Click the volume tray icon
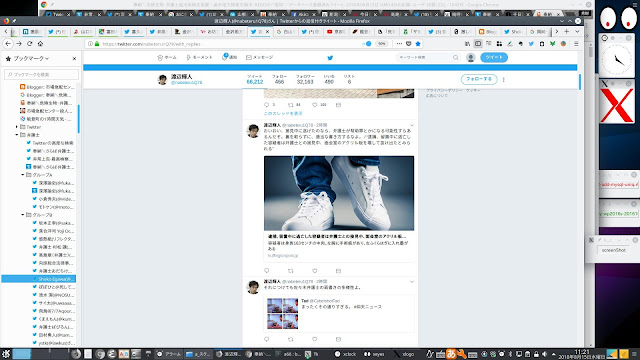The height and width of the screenshot is (360, 640). pos(544,354)
